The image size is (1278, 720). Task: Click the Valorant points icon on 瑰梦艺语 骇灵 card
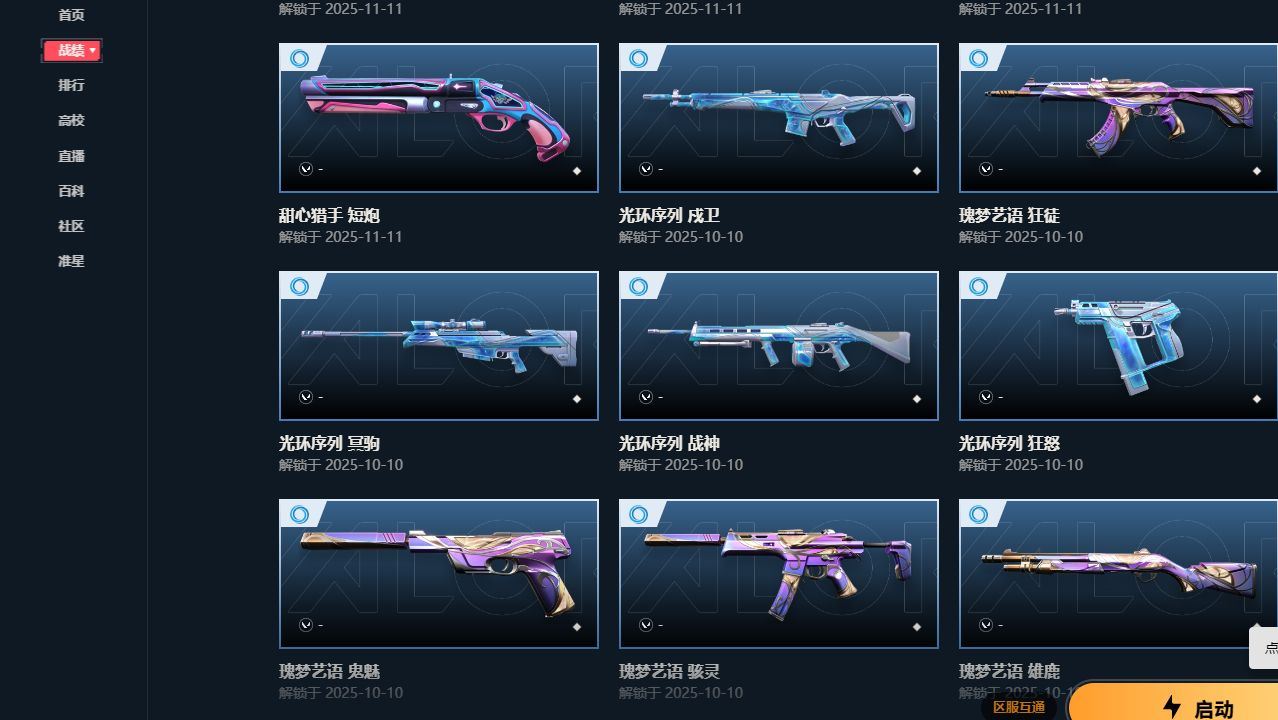click(x=646, y=625)
